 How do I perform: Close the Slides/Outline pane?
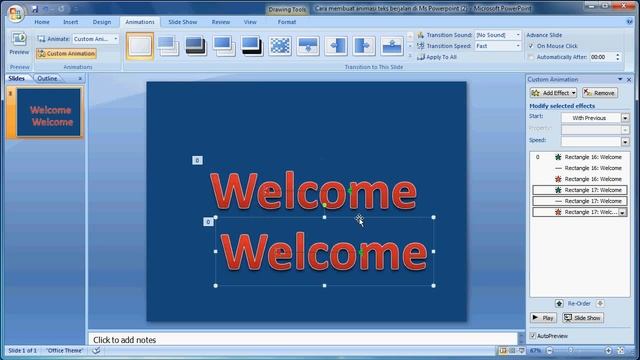click(x=80, y=78)
